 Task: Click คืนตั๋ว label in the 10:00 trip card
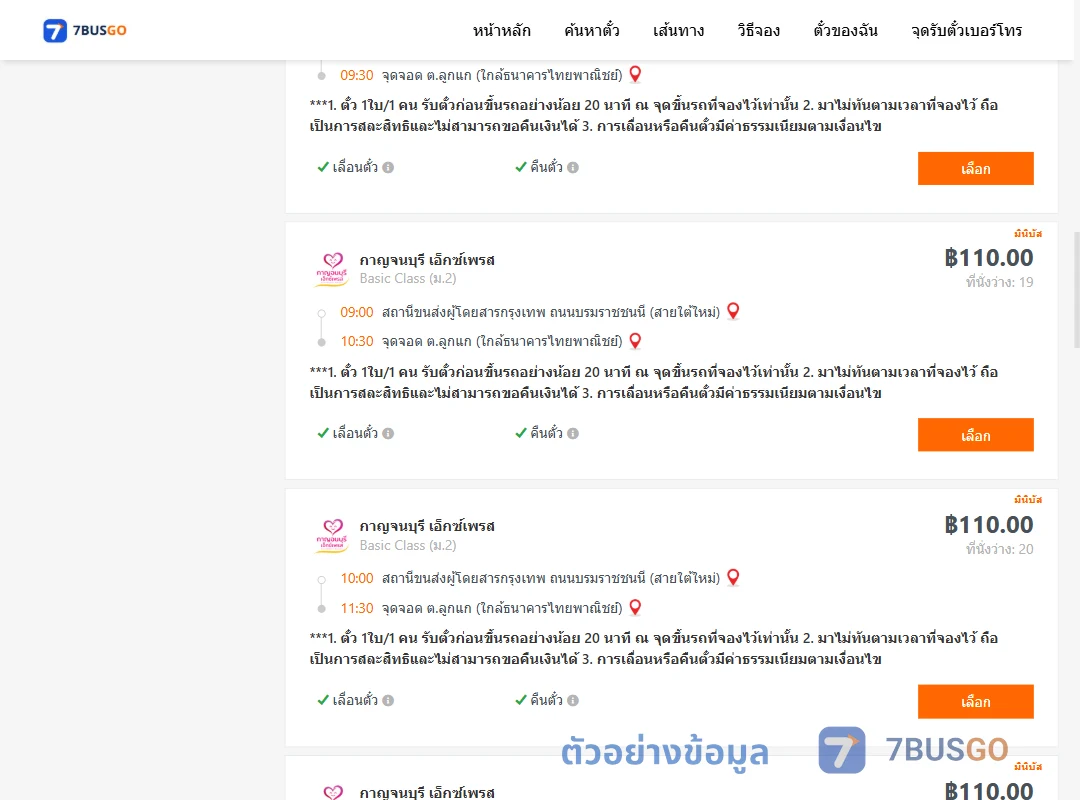pos(546,699)
